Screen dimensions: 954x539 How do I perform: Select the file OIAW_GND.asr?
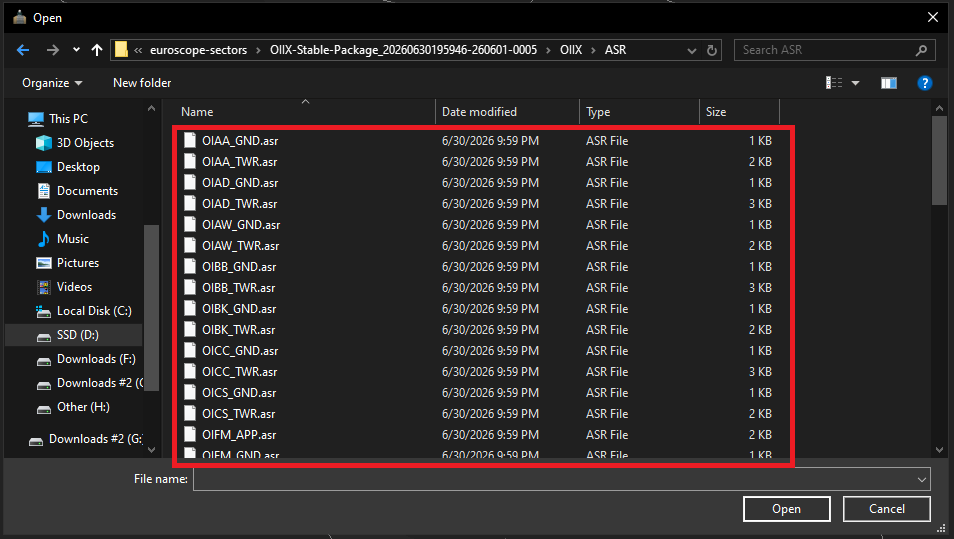click(x=241, y=224)
